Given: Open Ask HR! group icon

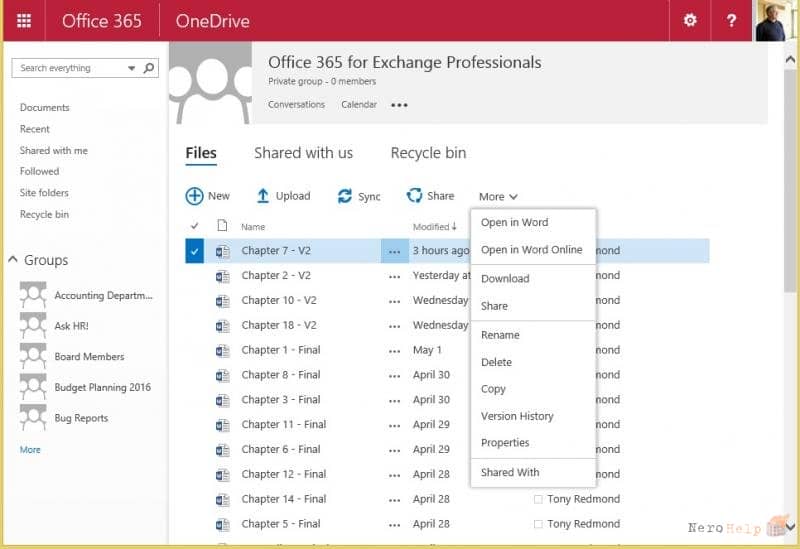Looking at the screenshot, I should click(x=33, y=326).
